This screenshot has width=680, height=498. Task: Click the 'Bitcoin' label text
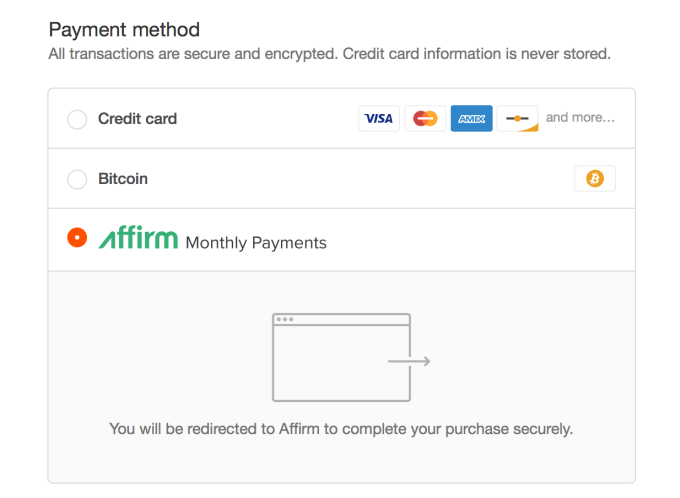tap(123, 179)
